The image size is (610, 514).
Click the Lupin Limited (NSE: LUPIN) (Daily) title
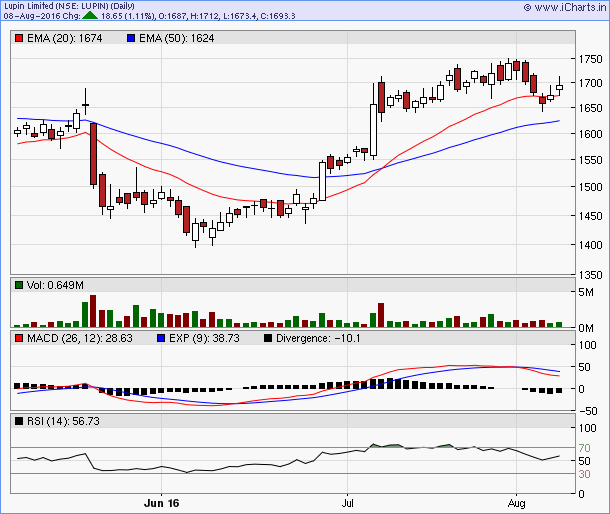point(69,6)
